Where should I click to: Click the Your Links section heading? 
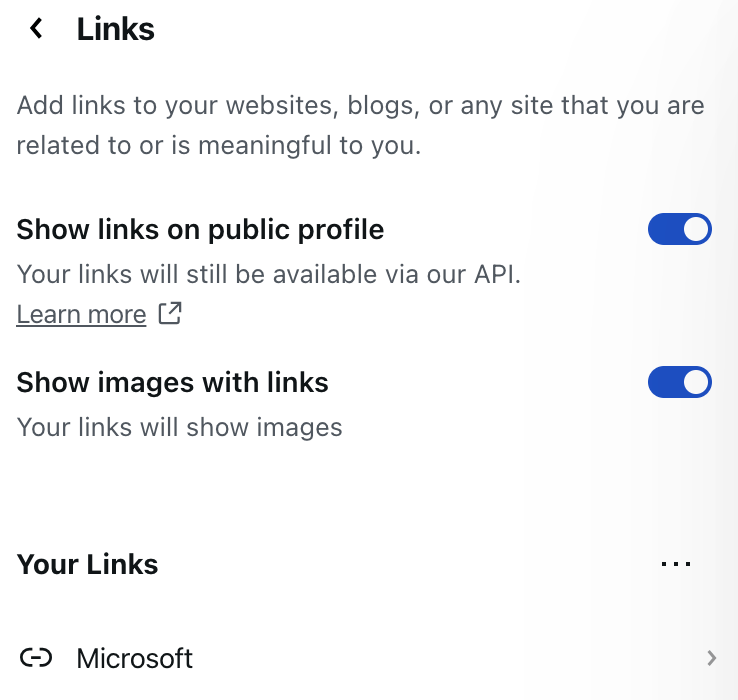click(x=88, y=564)
